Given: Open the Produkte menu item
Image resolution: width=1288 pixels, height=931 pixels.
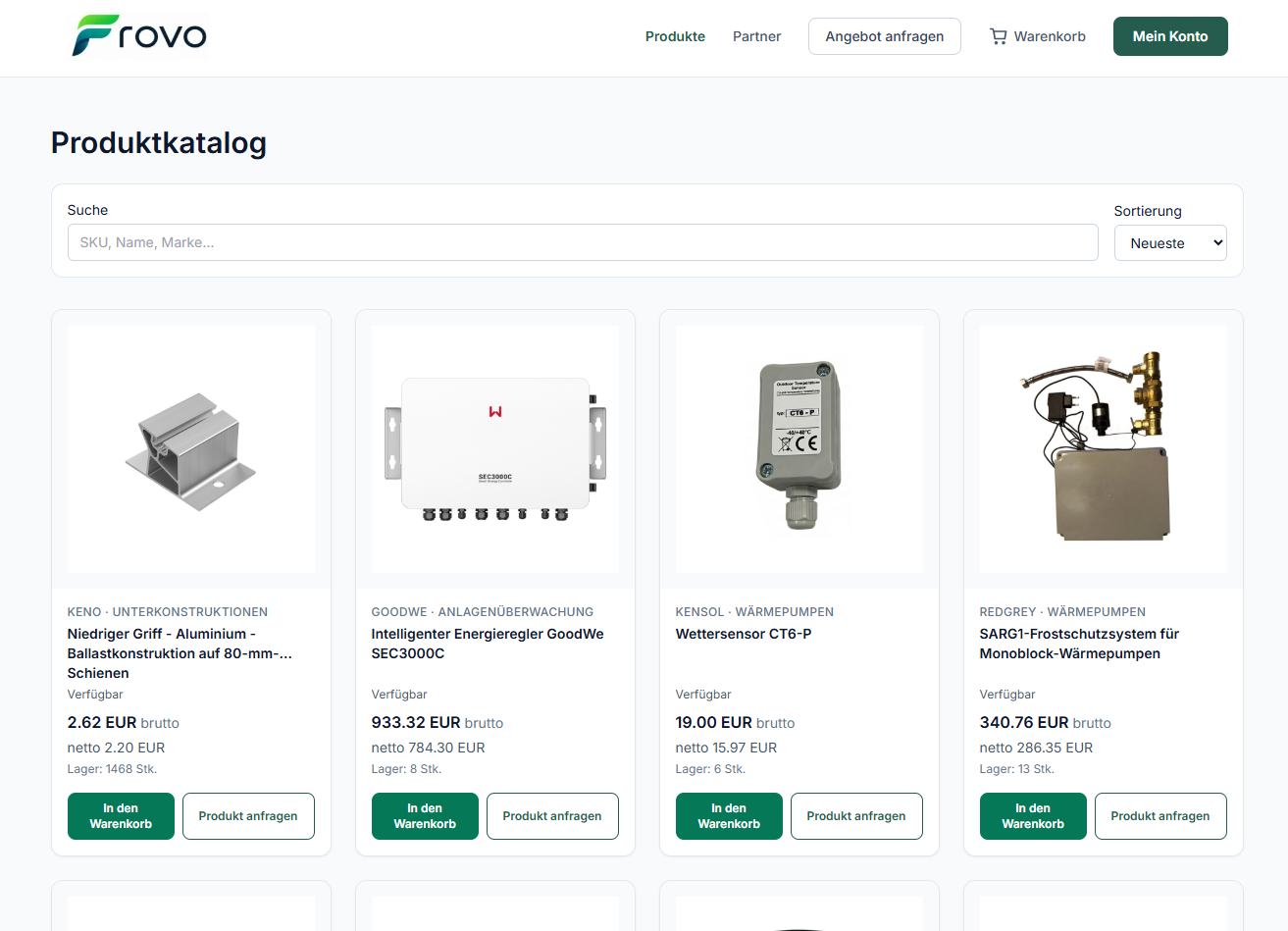Looking at the screenshot, I should point(675,36).
